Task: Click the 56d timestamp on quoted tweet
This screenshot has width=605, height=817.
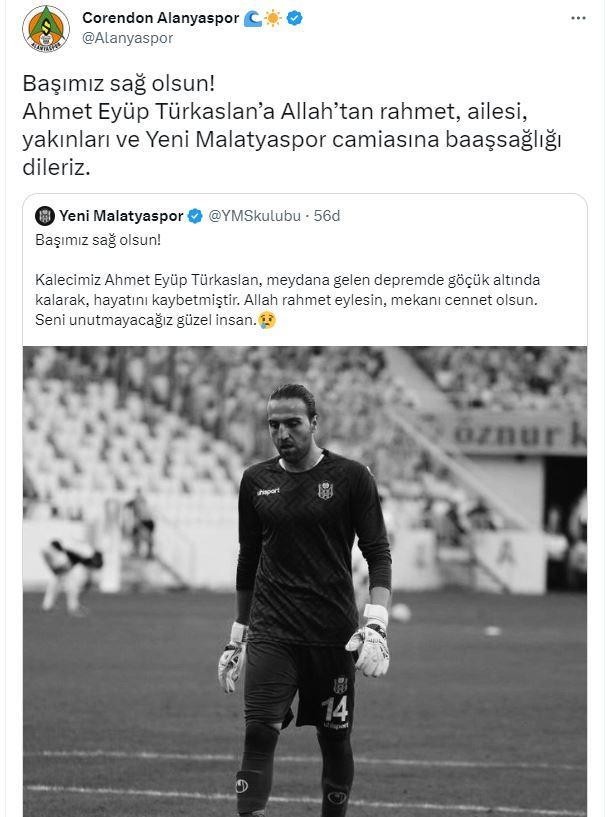Action: (x=327, y=216)
